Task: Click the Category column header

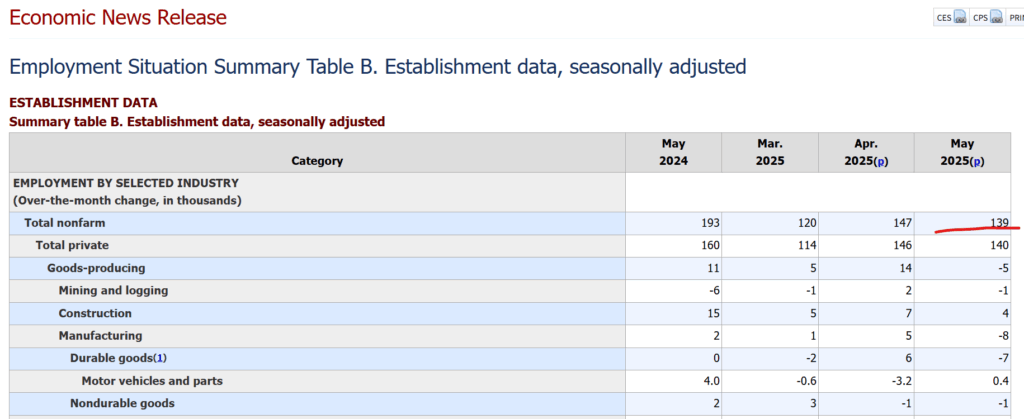Action: click(317, 161)
